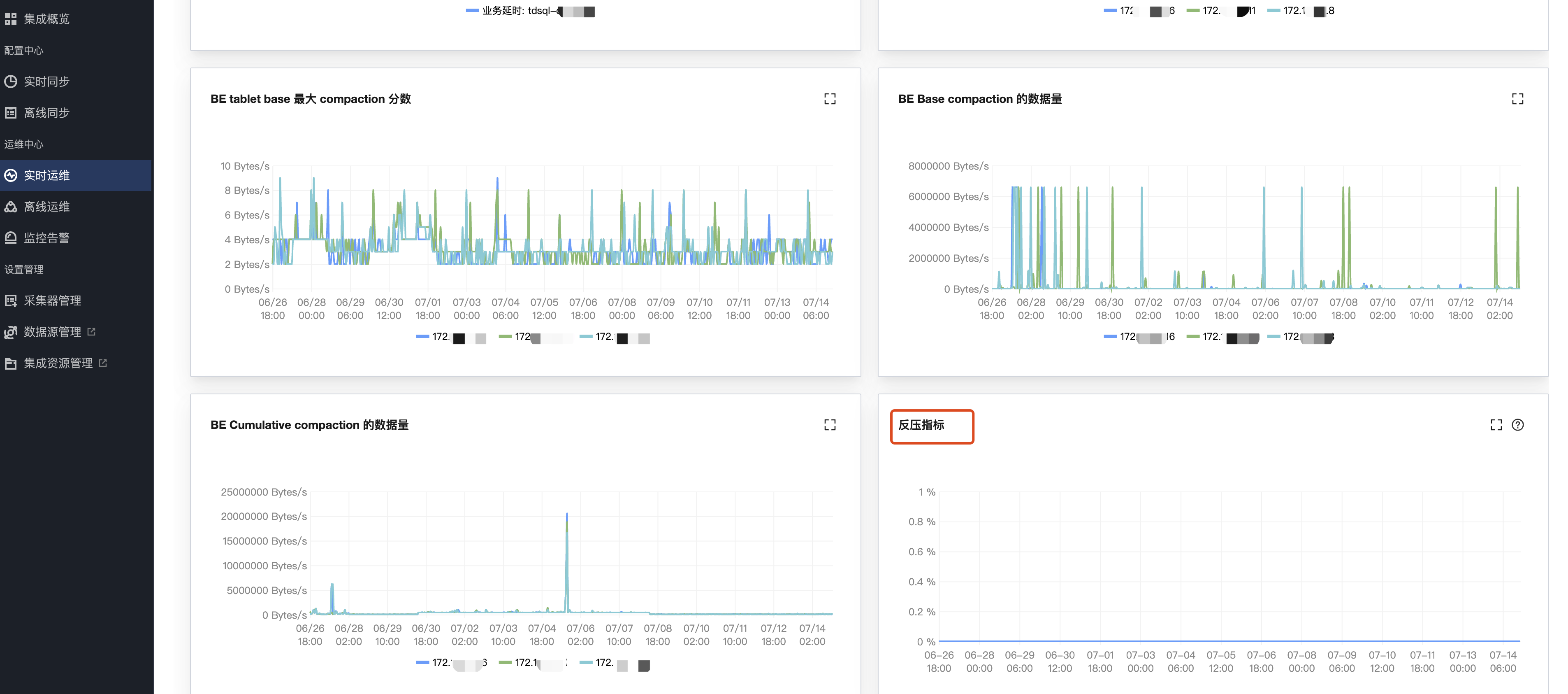Go to 离线运维 page

point(46,207)
